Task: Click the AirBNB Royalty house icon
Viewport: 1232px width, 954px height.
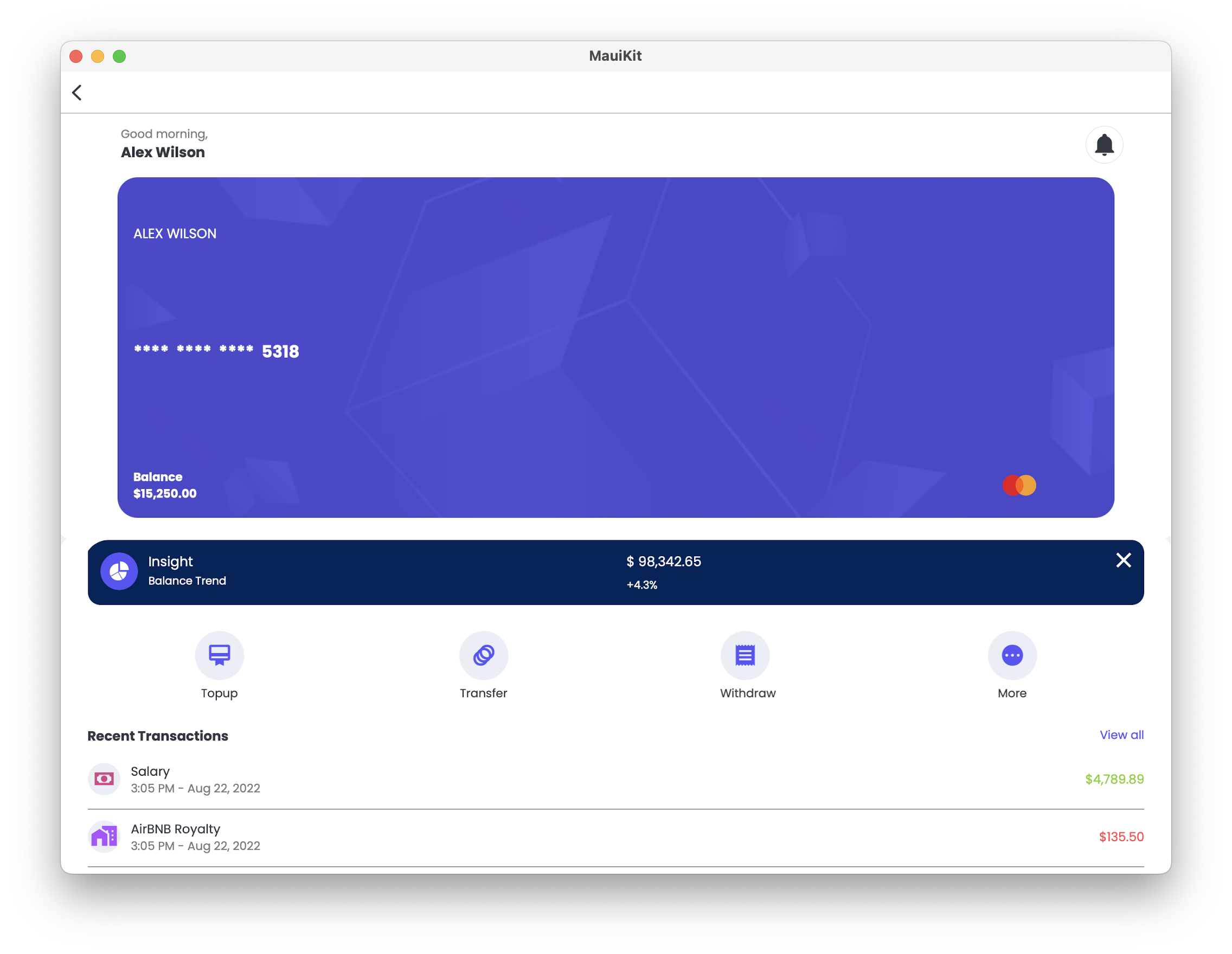Action: pyautogui.click(x=104, y=837)
